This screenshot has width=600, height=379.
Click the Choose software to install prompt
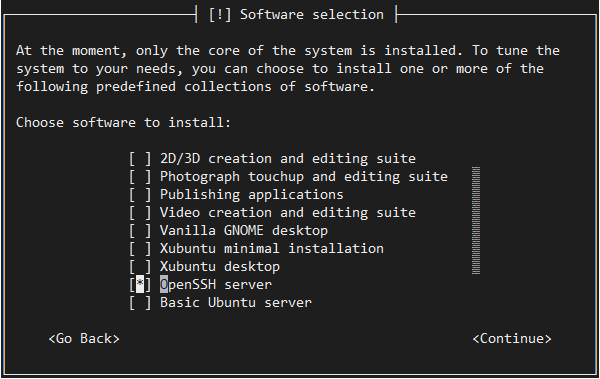[124, 123]
